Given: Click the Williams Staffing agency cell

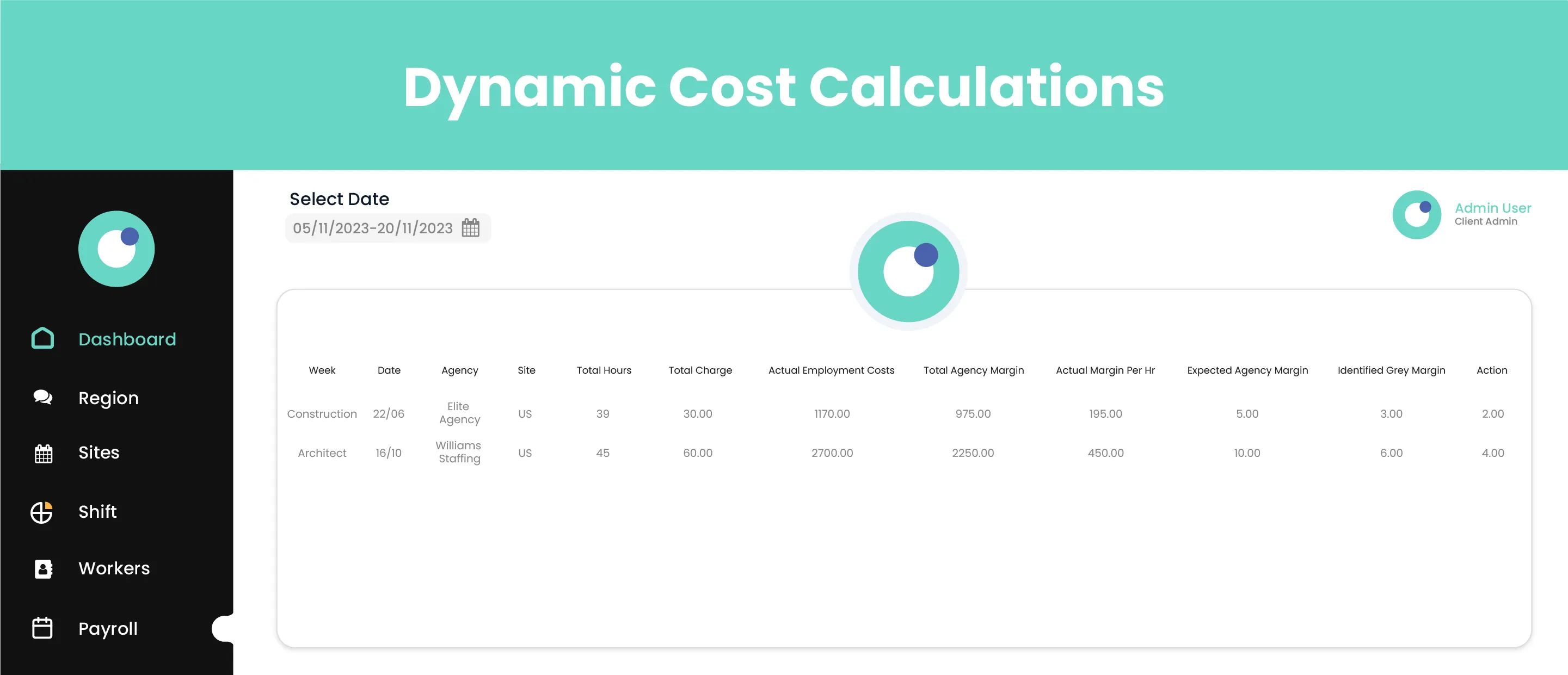Looking at the screenshot, I should pyautogui.click(x=459, y=452).
